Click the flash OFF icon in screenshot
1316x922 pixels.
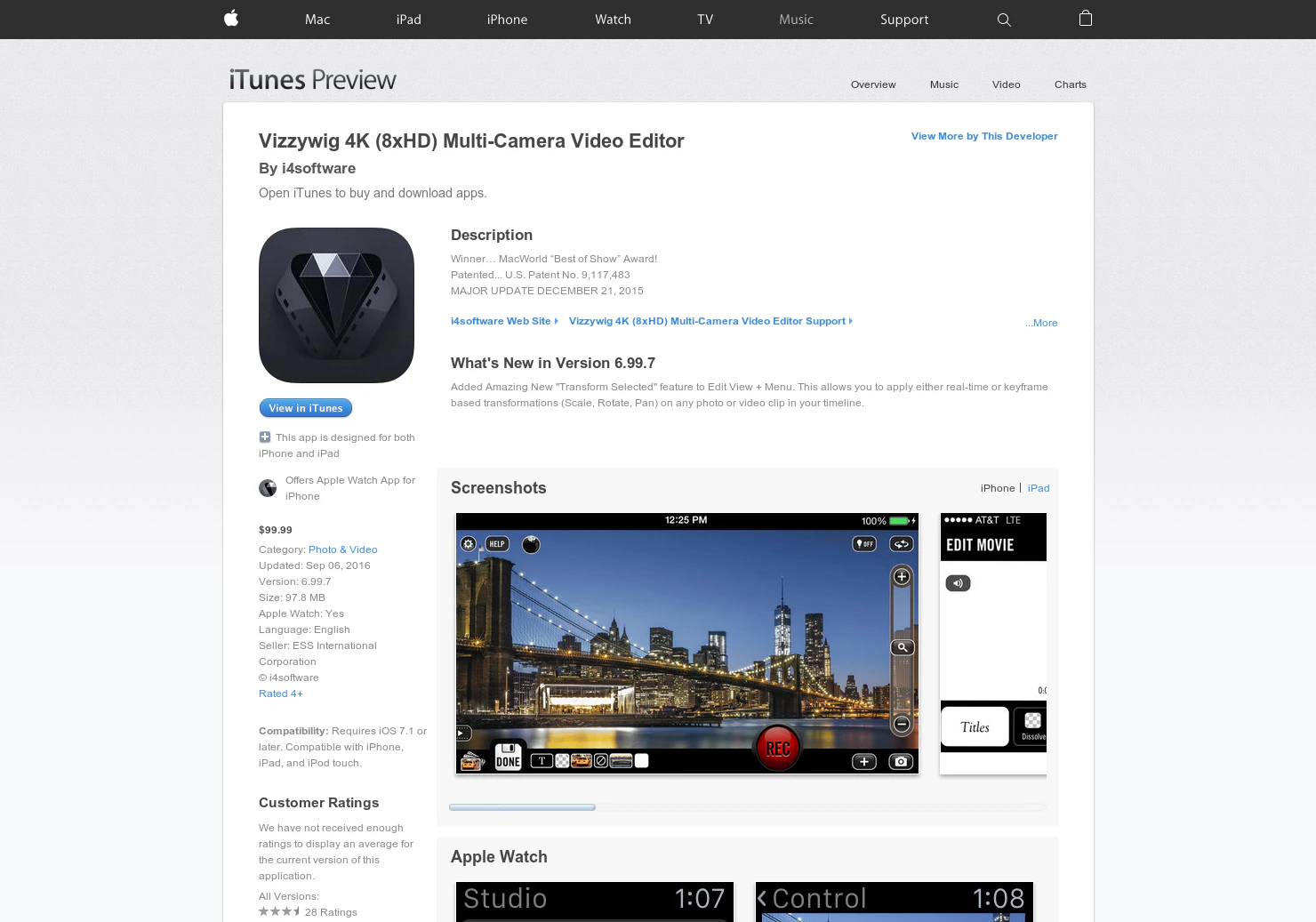(864, 544)
